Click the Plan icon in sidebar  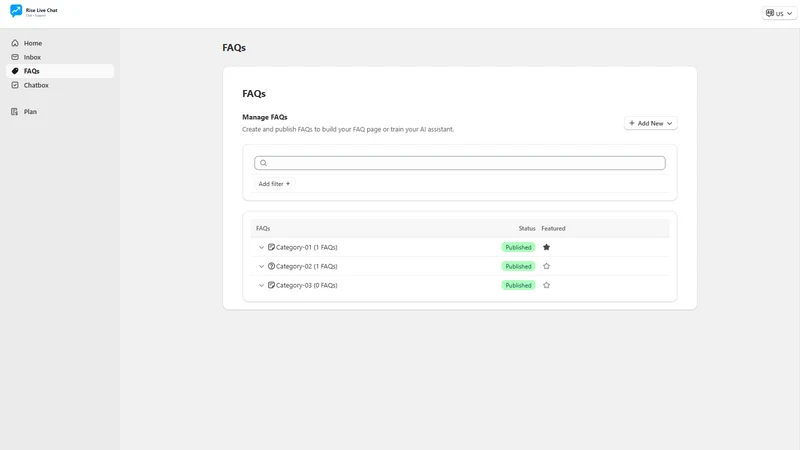click(x=15, y=112)
